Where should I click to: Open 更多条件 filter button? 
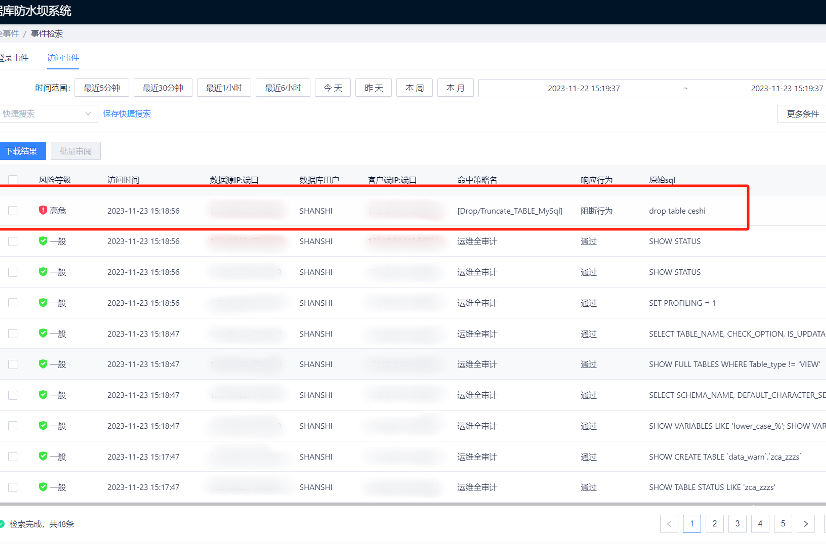tap(802, 114)
